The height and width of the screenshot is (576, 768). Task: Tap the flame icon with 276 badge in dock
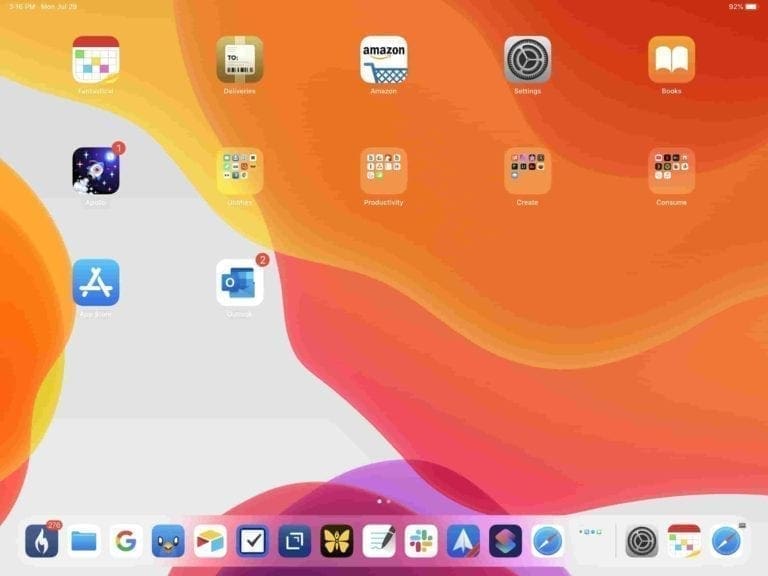[x=42, y=541]
